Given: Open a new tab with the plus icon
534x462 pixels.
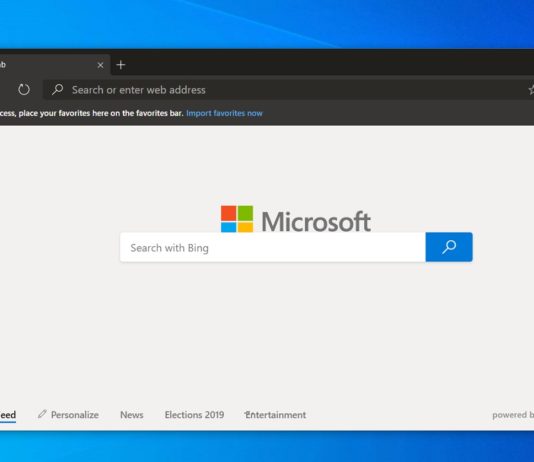Looking at the screenshot, I should [121, 65].
